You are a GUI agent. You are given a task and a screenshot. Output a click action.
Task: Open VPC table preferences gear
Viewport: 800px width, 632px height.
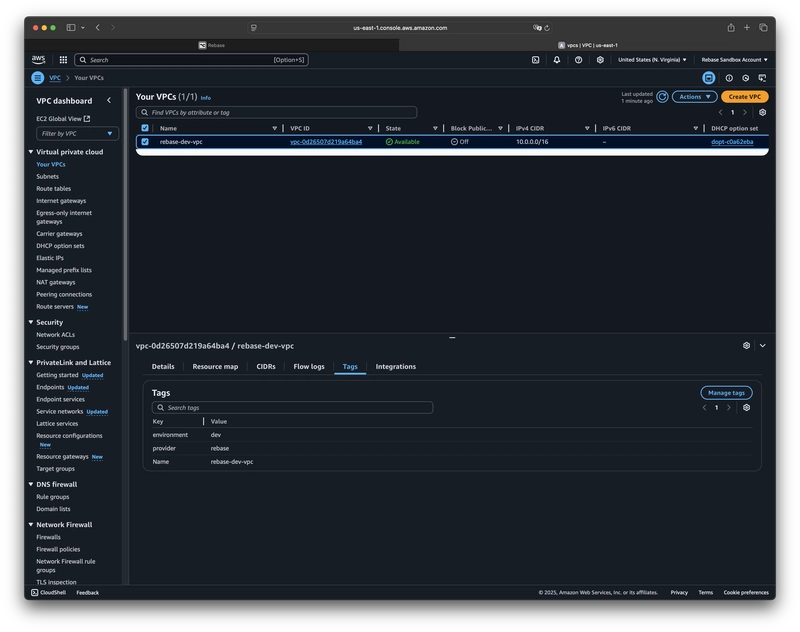[x=762, y=112]
